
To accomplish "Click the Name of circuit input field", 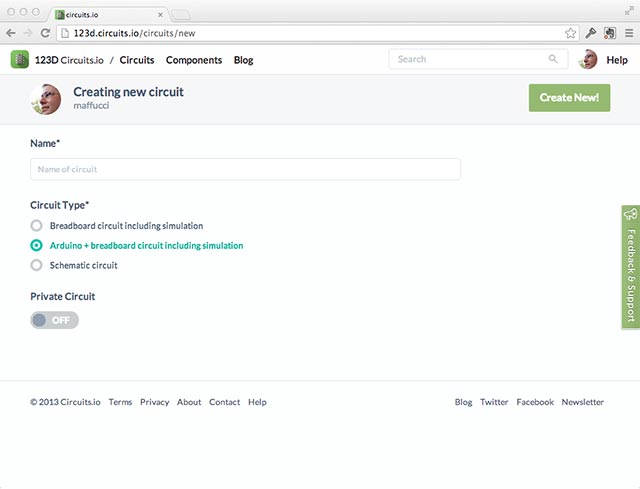I will (245, 169).
